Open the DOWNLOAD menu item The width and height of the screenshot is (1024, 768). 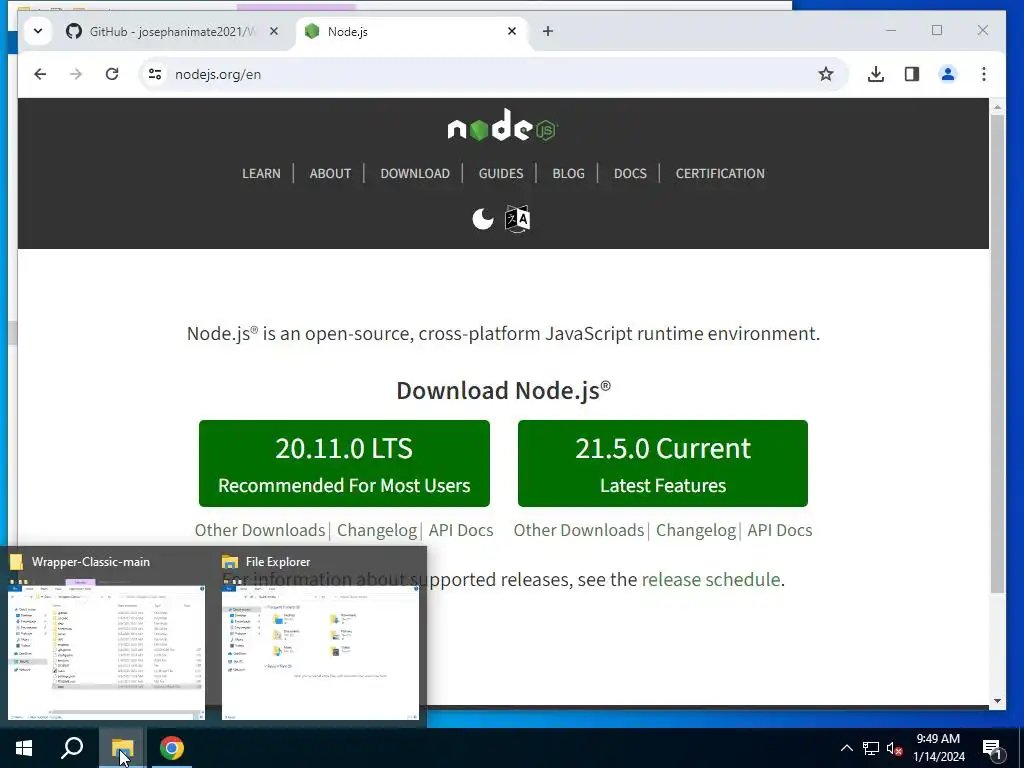point(415,174)
